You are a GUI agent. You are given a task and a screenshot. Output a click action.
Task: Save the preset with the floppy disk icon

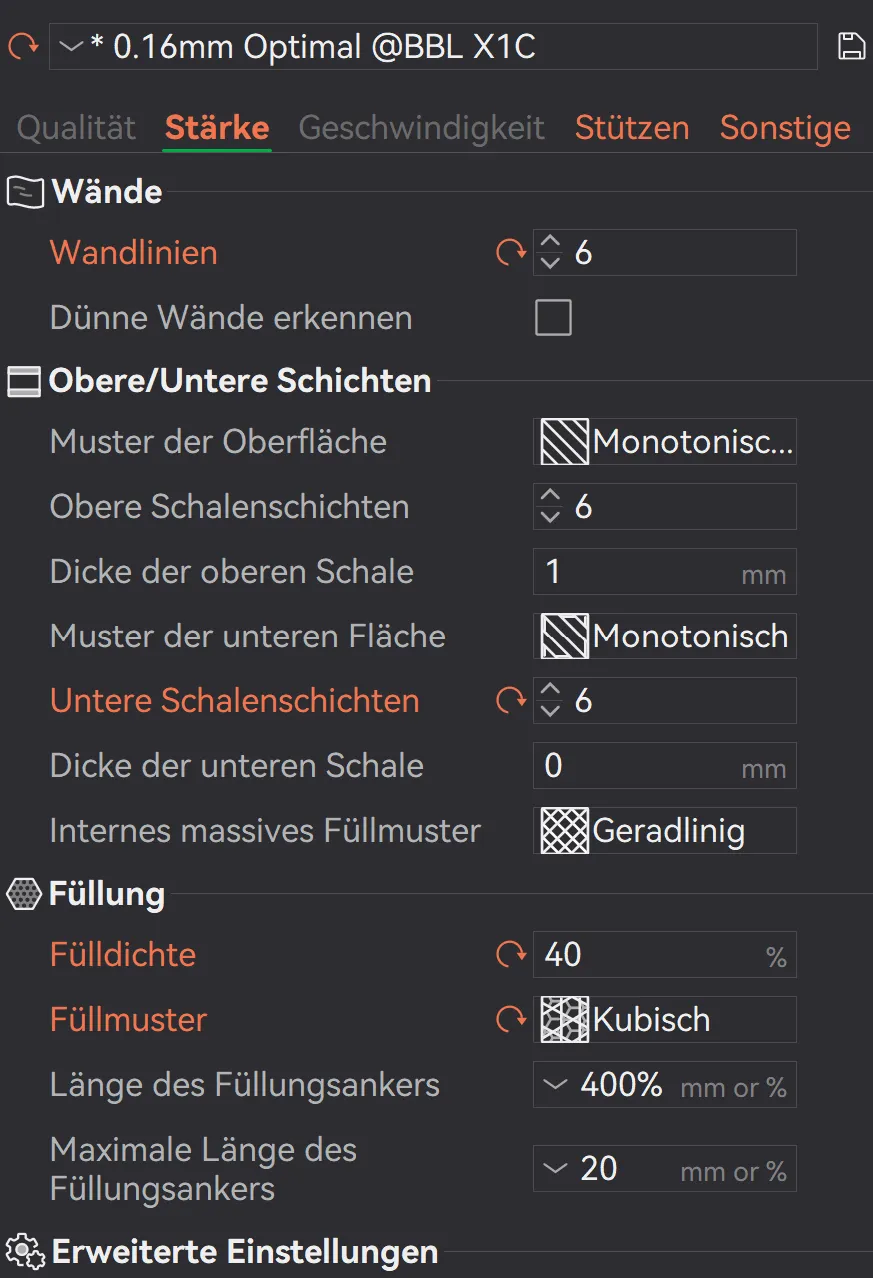[851, 46]
